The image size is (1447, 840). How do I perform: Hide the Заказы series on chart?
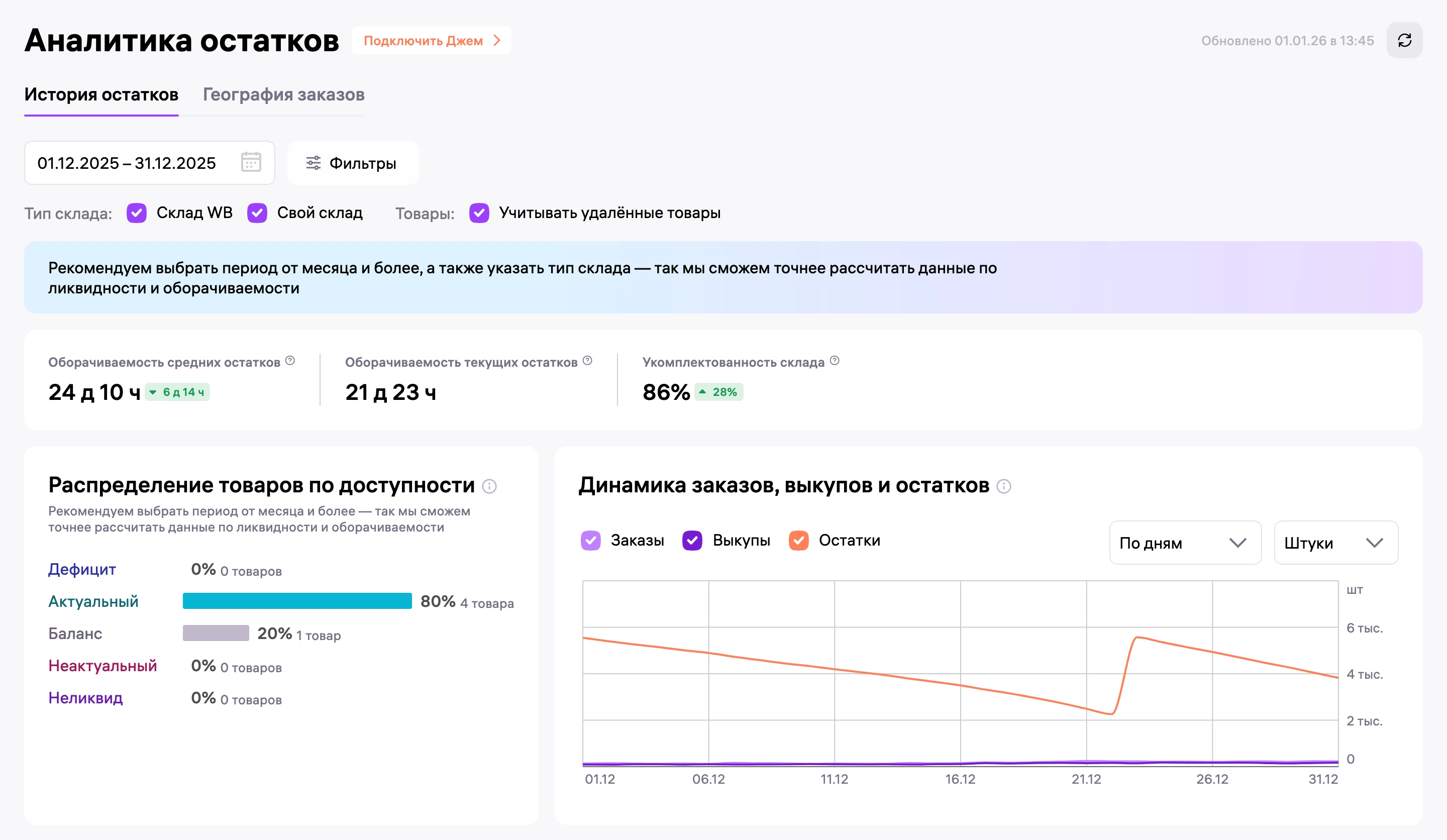point(591,540)
